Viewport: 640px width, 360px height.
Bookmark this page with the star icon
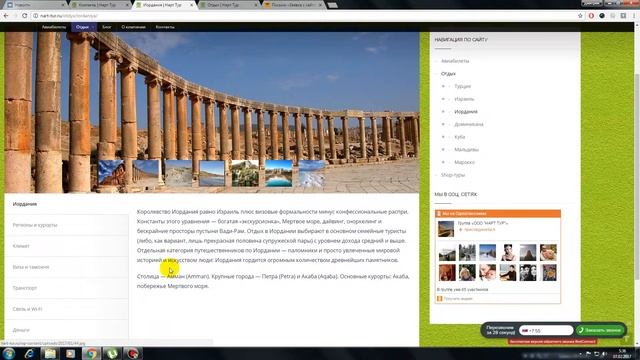[x=580, y=16]
